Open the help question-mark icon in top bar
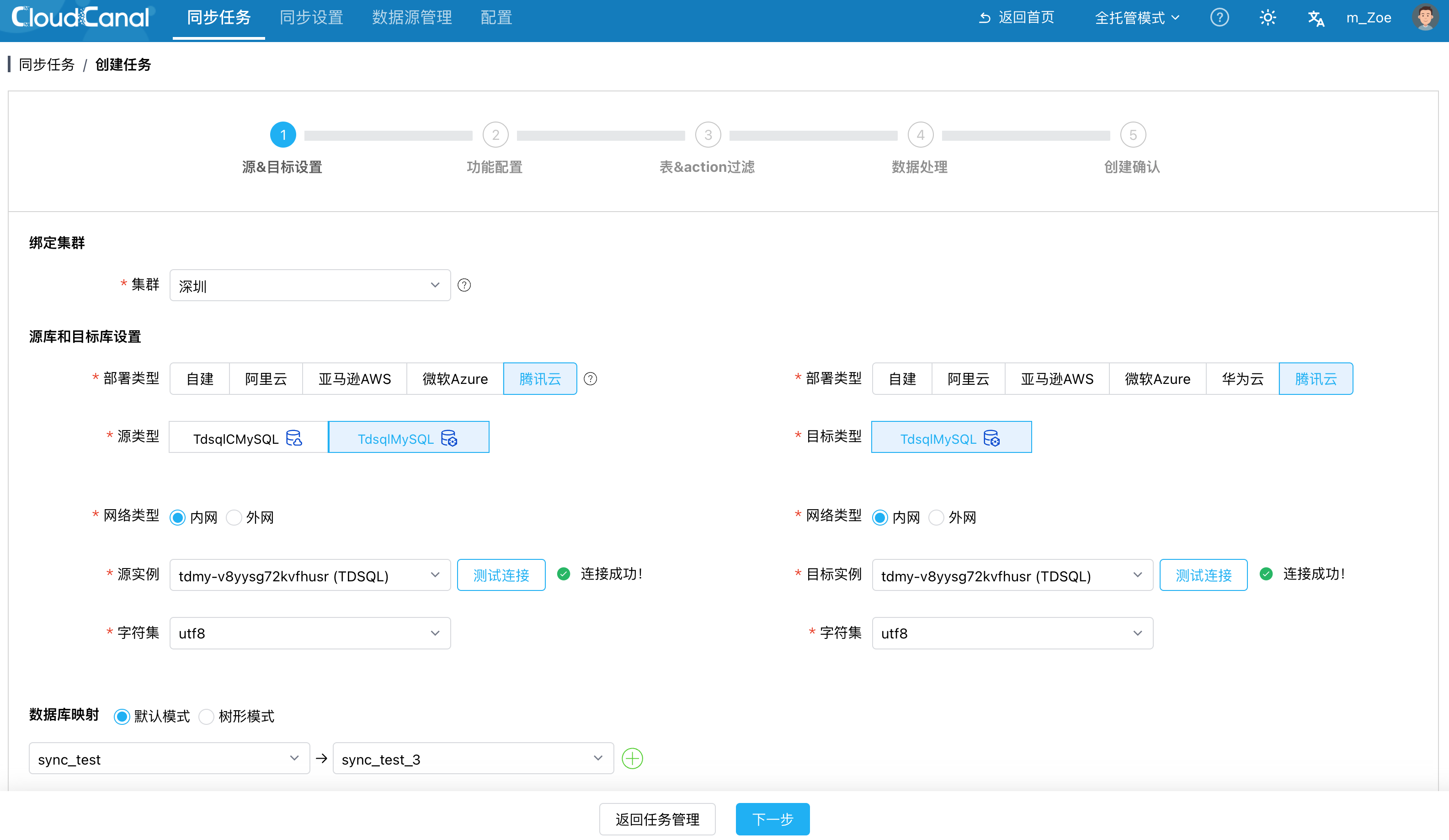The image size is (1449, 840). [1220, 17]
